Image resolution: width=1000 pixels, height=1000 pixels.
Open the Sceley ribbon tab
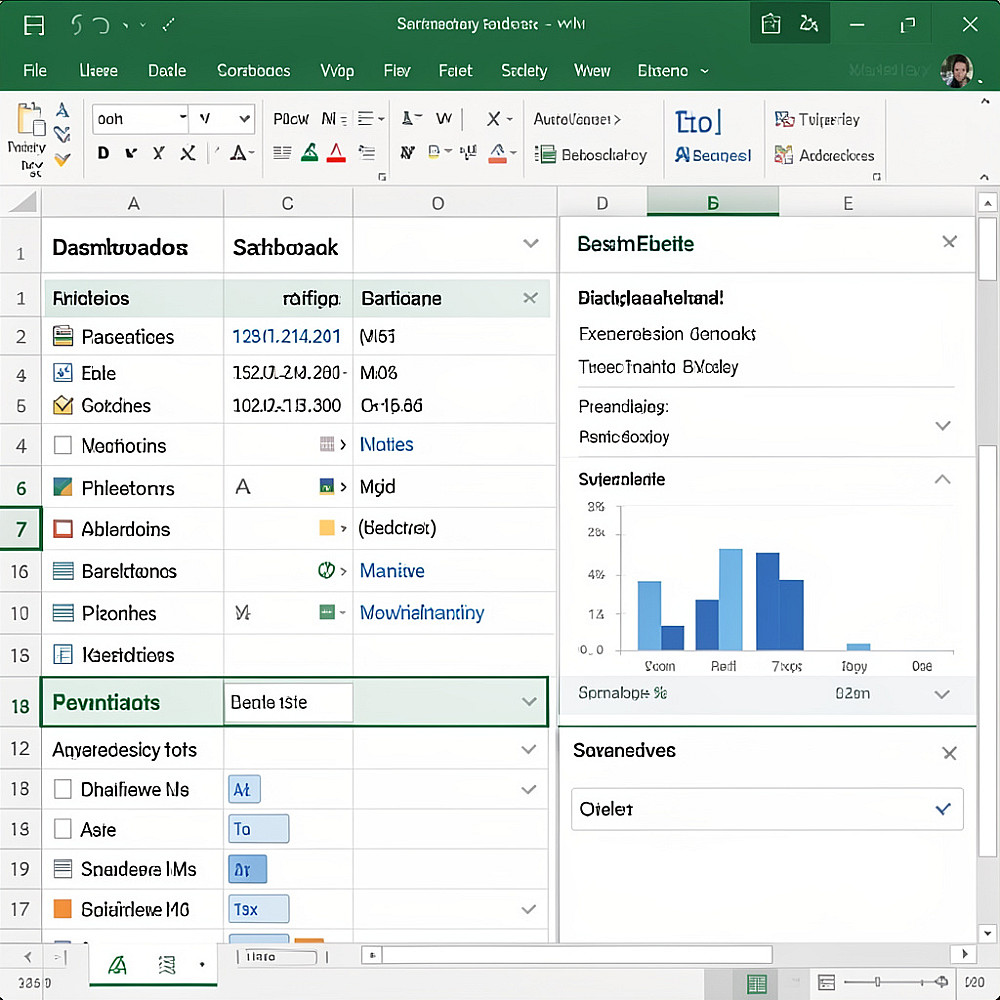(x=524, y=70)
